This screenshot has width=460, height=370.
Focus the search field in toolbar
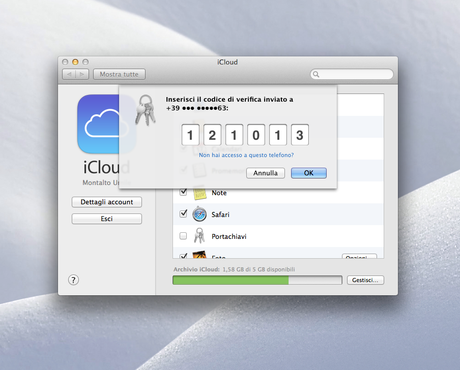[x=352, y=74]
